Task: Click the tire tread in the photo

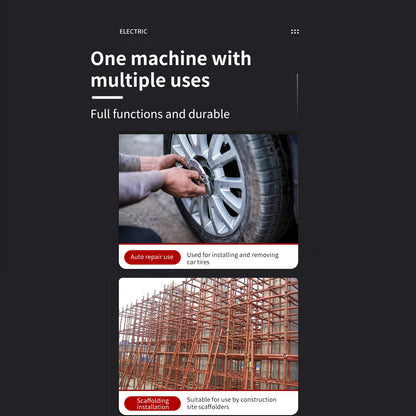Action: tap(270, 187)
